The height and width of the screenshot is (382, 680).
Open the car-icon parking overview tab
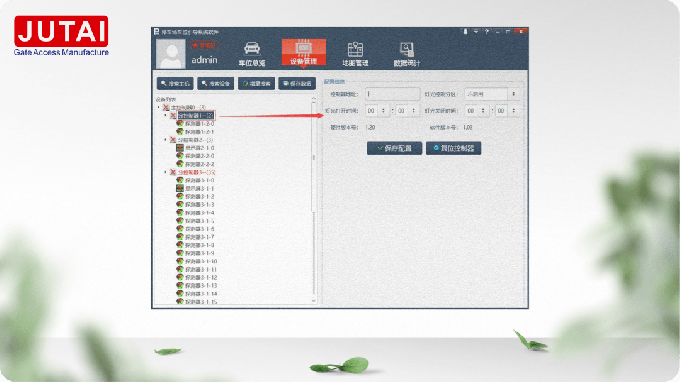coord(252,54)
